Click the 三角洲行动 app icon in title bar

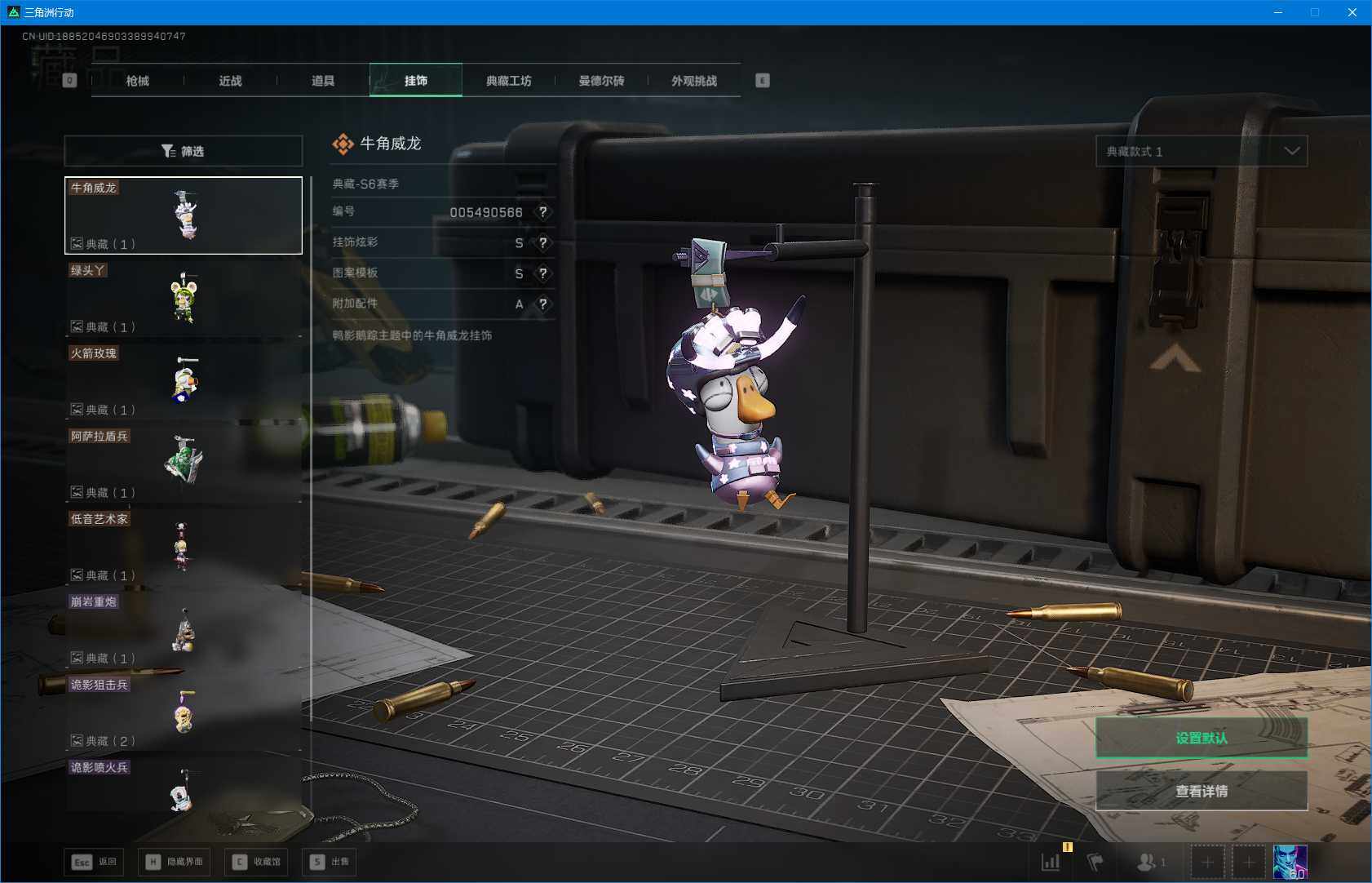click(13, 12)
